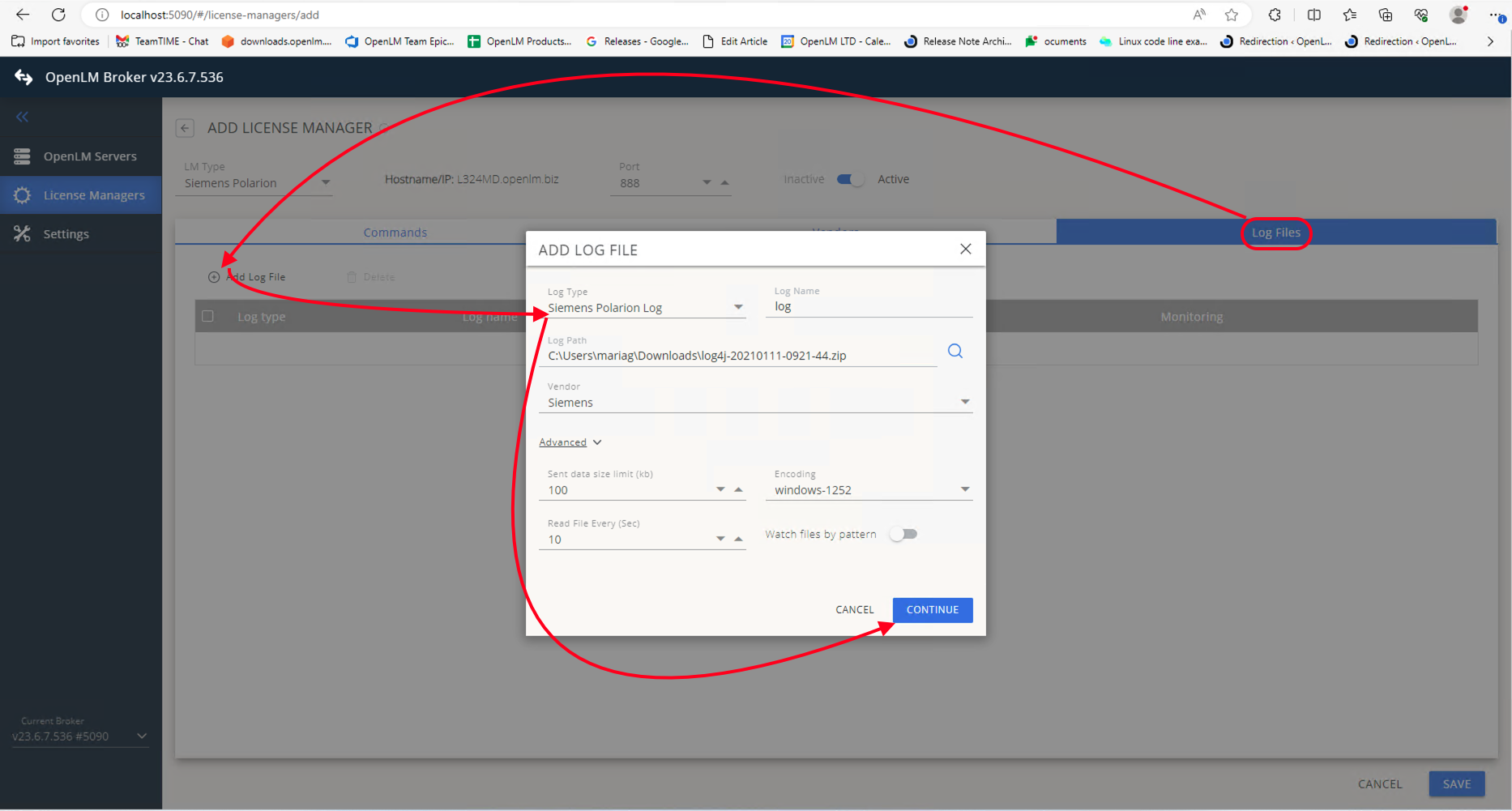The image size is (1512, 811).
Task: Collapse the sidebar with the double-chevron icon
Action: point(22,116)
